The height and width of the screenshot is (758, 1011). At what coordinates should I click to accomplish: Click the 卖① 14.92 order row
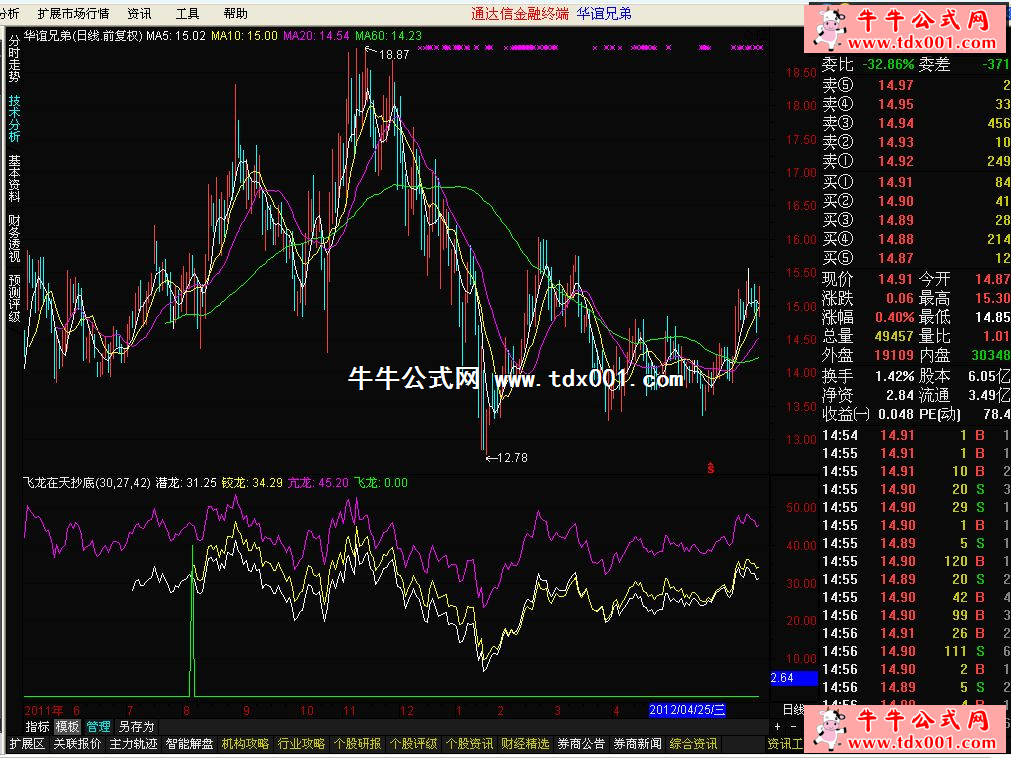pyautogui.click(x=916, y=161)
